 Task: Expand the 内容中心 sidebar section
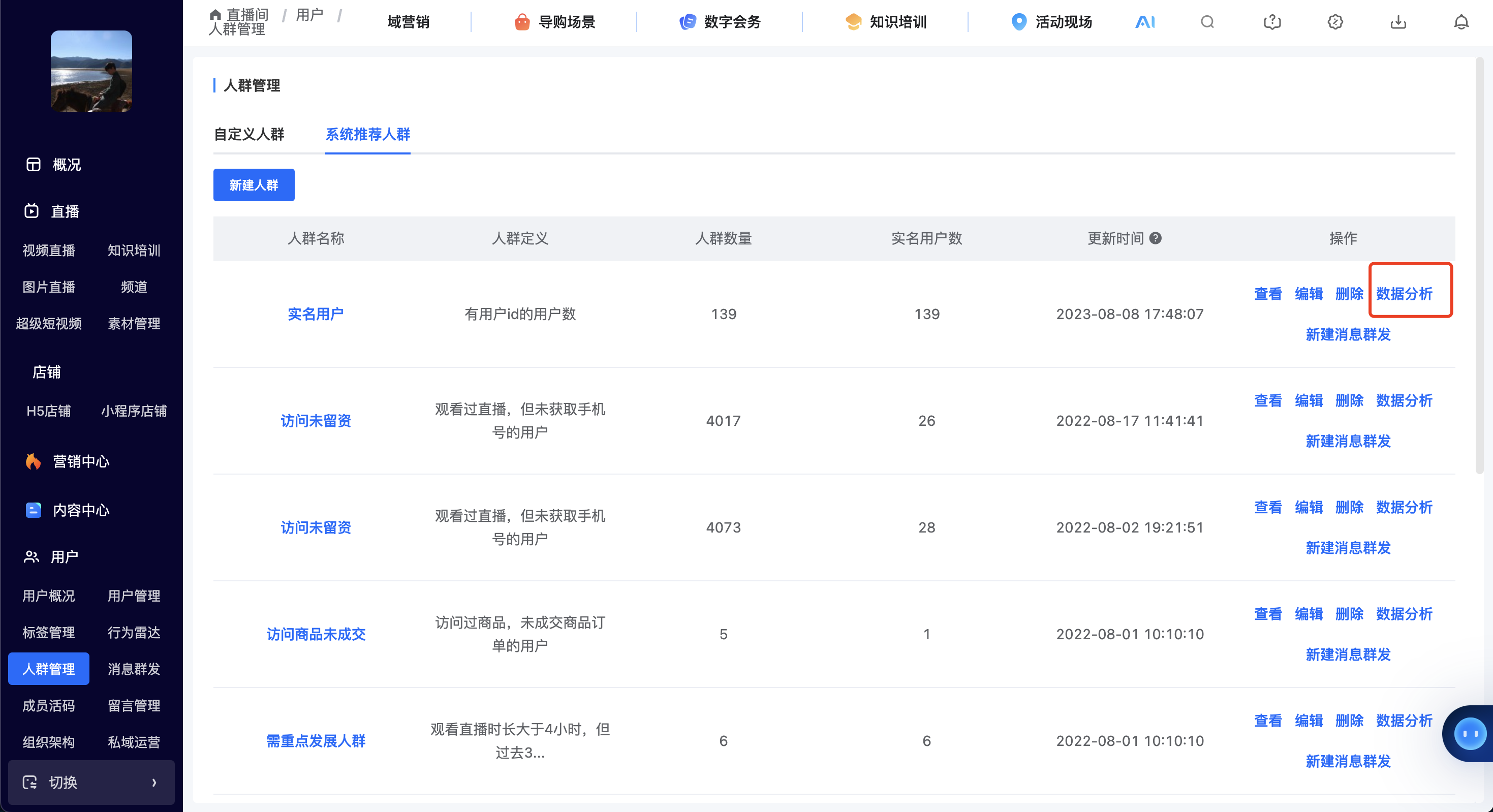81,510
